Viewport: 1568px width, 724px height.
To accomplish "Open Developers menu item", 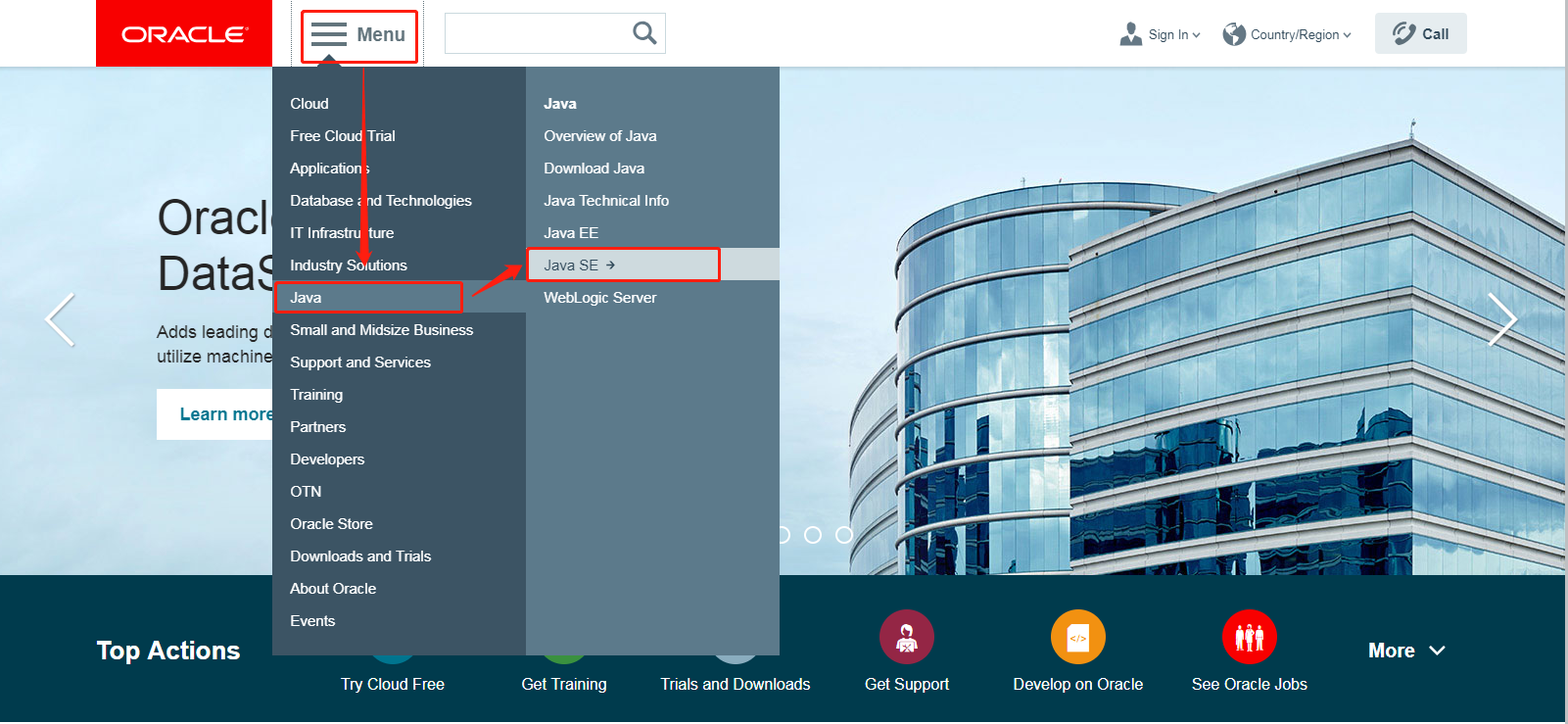I will pyautogui.click(x=327, y=459).
